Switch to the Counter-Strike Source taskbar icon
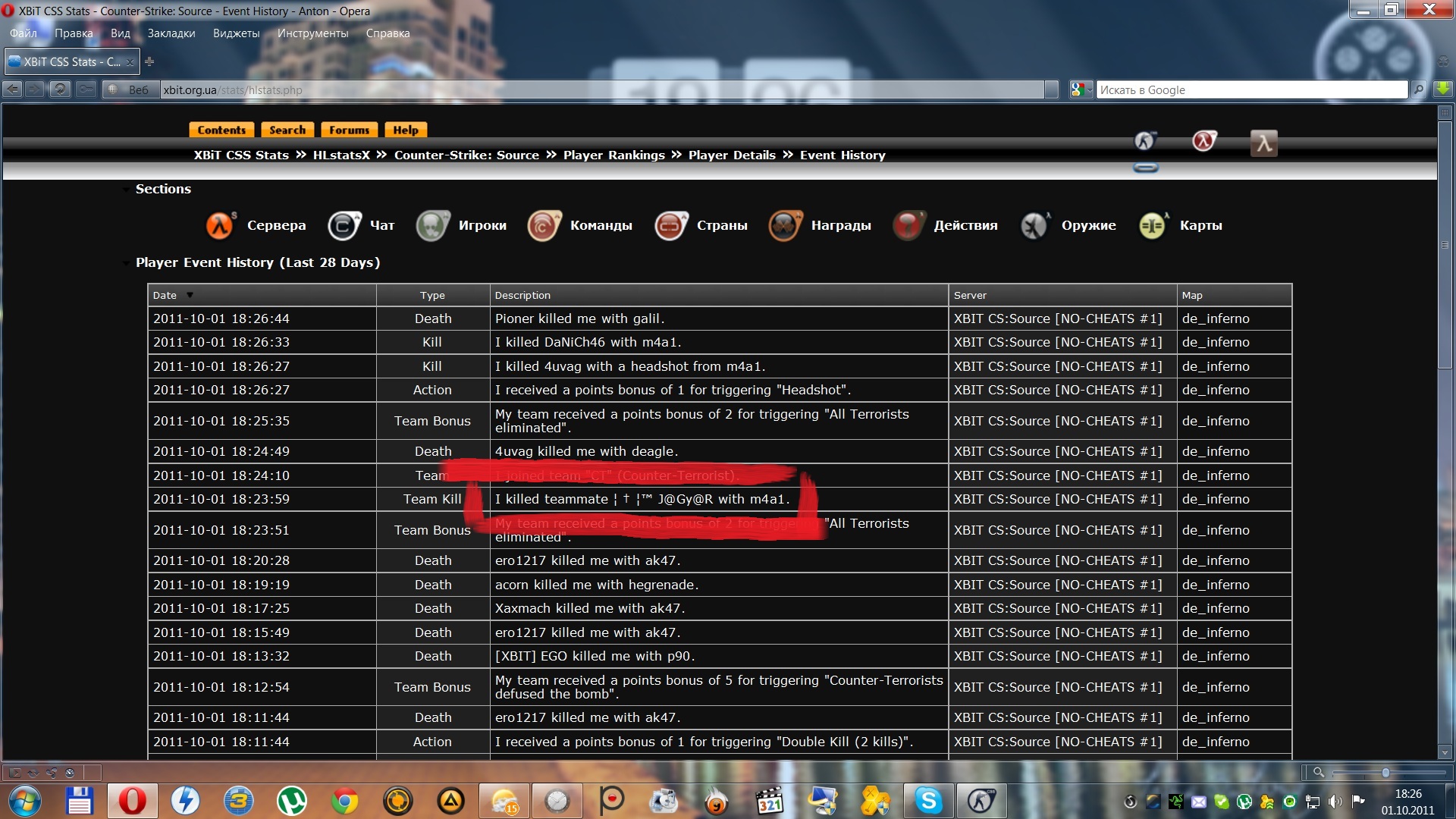 (x=981, y=800)
